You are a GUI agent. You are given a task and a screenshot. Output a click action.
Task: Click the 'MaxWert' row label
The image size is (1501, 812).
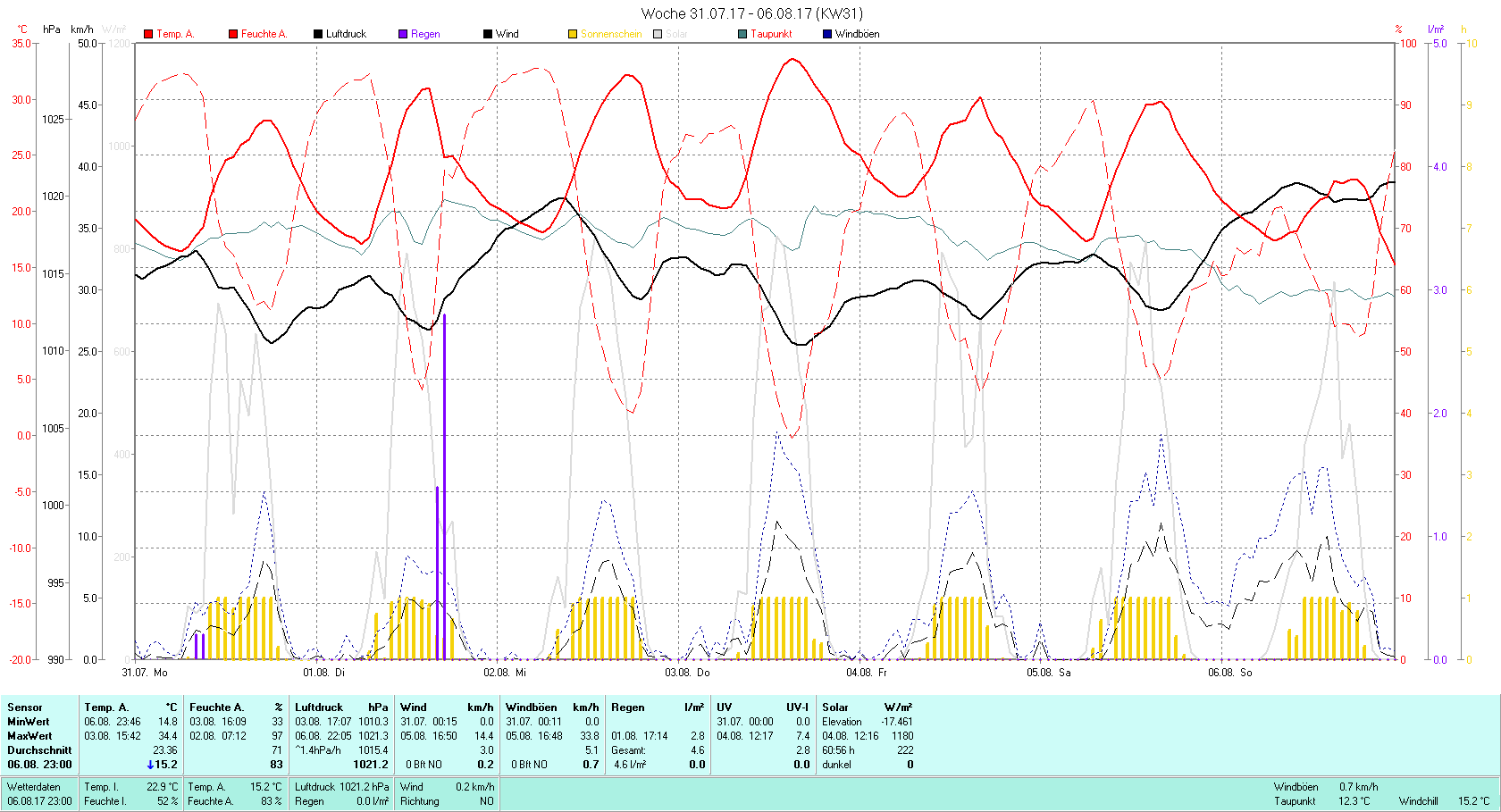[29, 736]
